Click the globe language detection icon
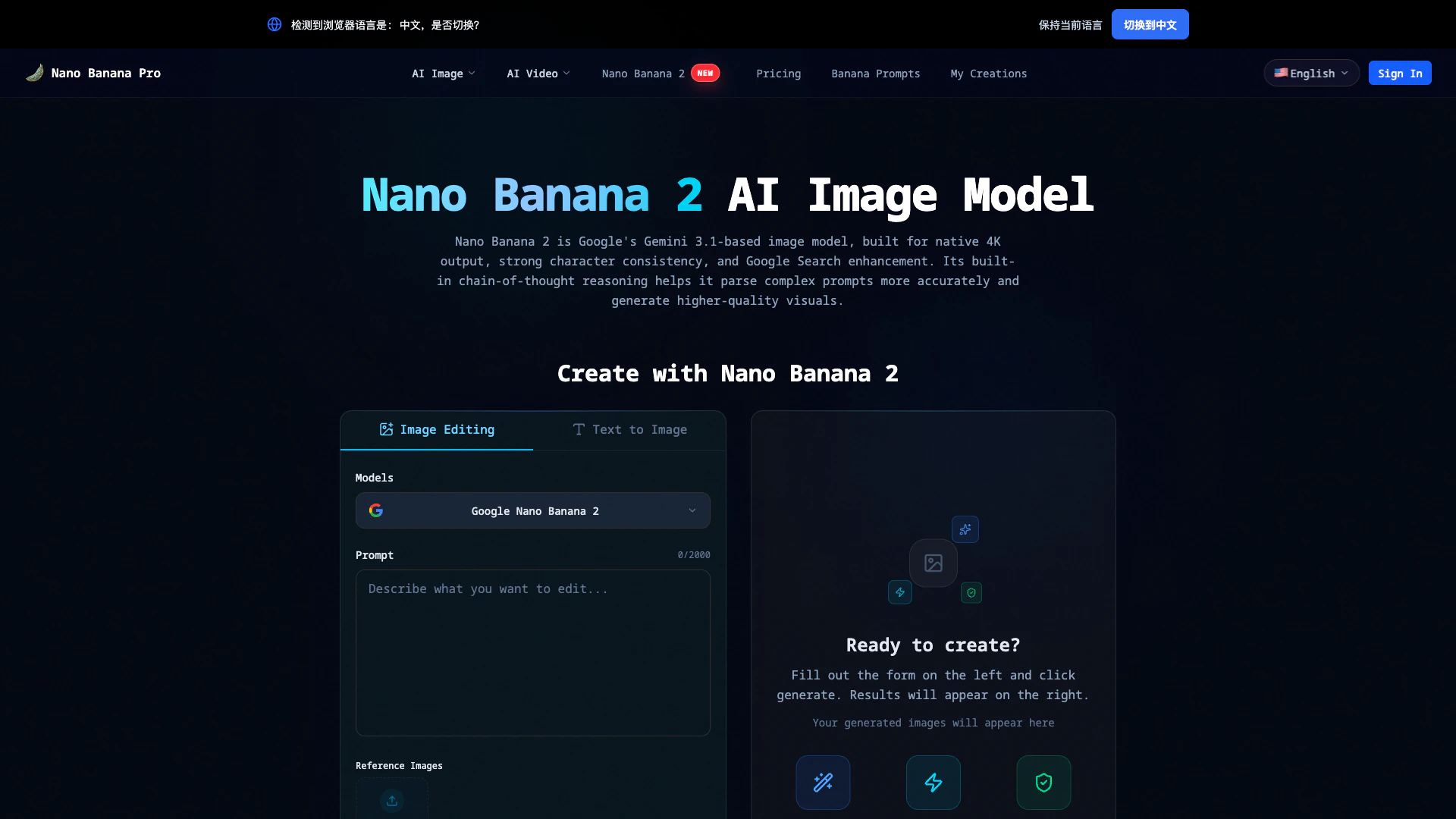Viewport: 1456px width, 819px height. click(275, 24)
